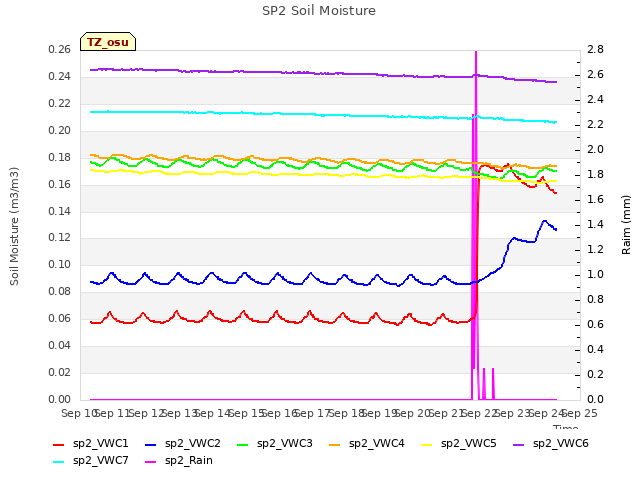
Task: Select sp2_VWC1 legend entry
Action: click(x=91, y=443)
